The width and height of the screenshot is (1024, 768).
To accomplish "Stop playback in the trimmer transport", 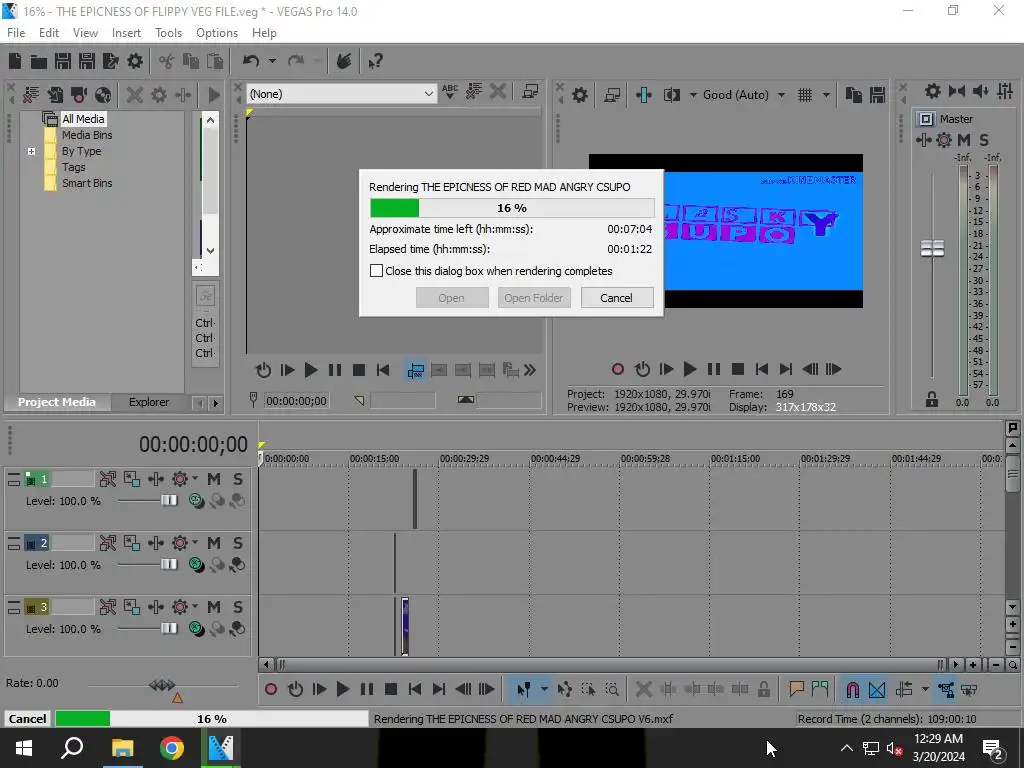I will pyautogui.click(x=359, y=370).
